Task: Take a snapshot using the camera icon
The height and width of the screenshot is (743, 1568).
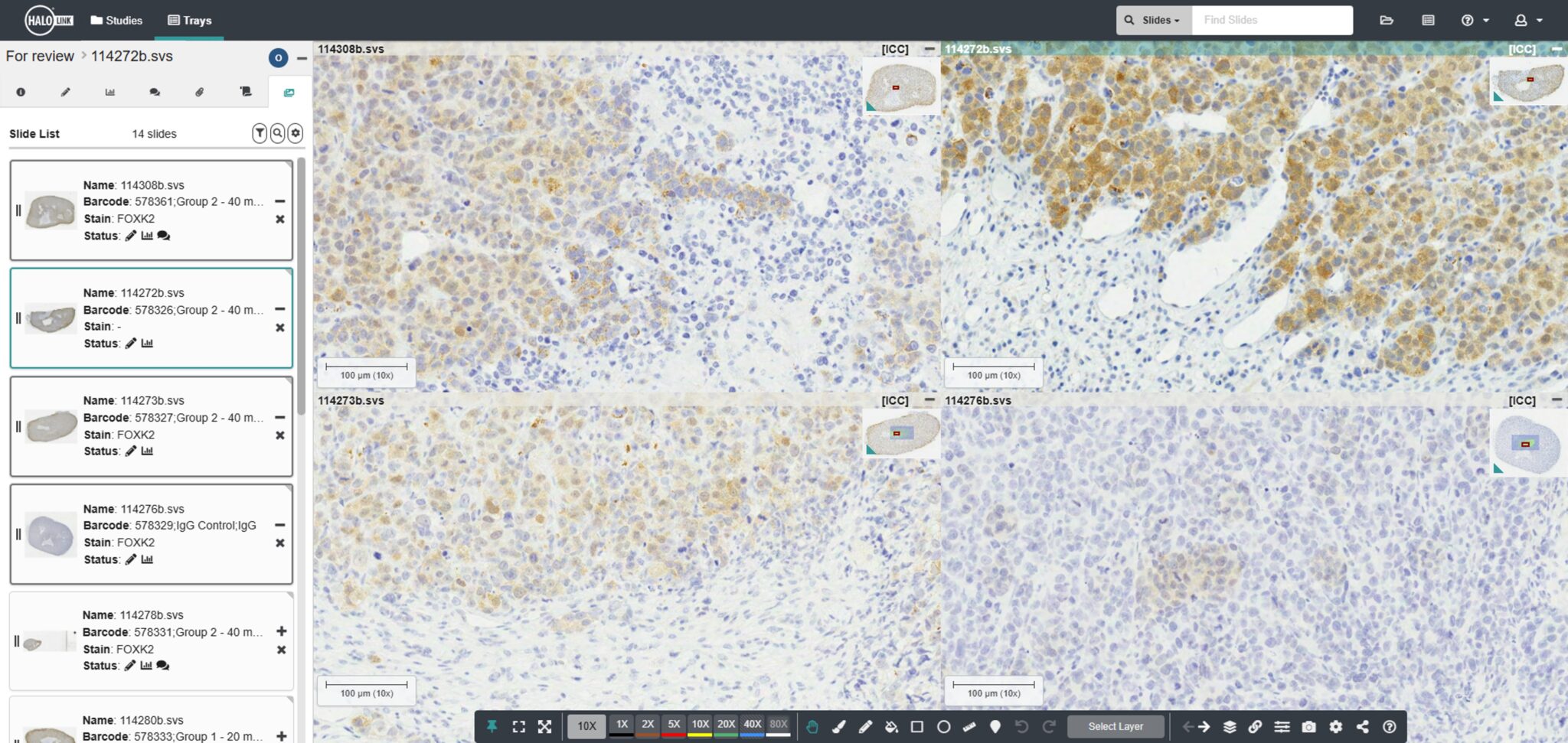Action: pyautogui.click(x=1308, y=726)
